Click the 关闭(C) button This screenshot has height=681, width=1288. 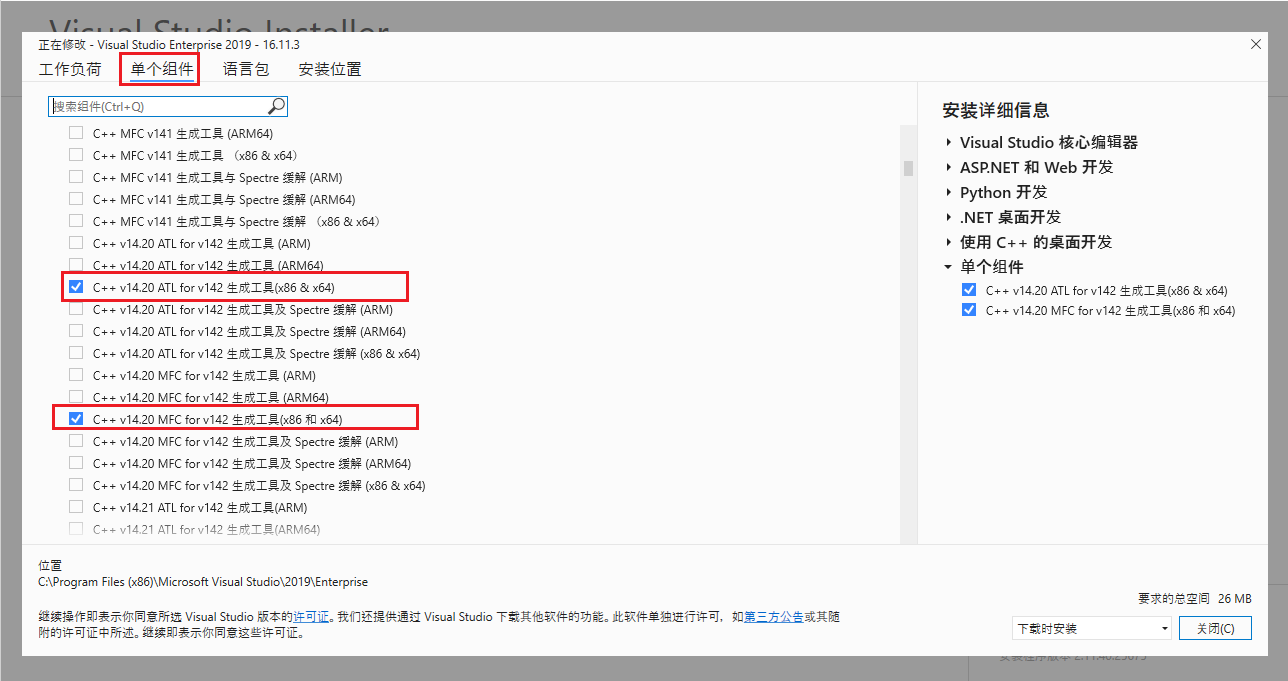coord(1215,629)
